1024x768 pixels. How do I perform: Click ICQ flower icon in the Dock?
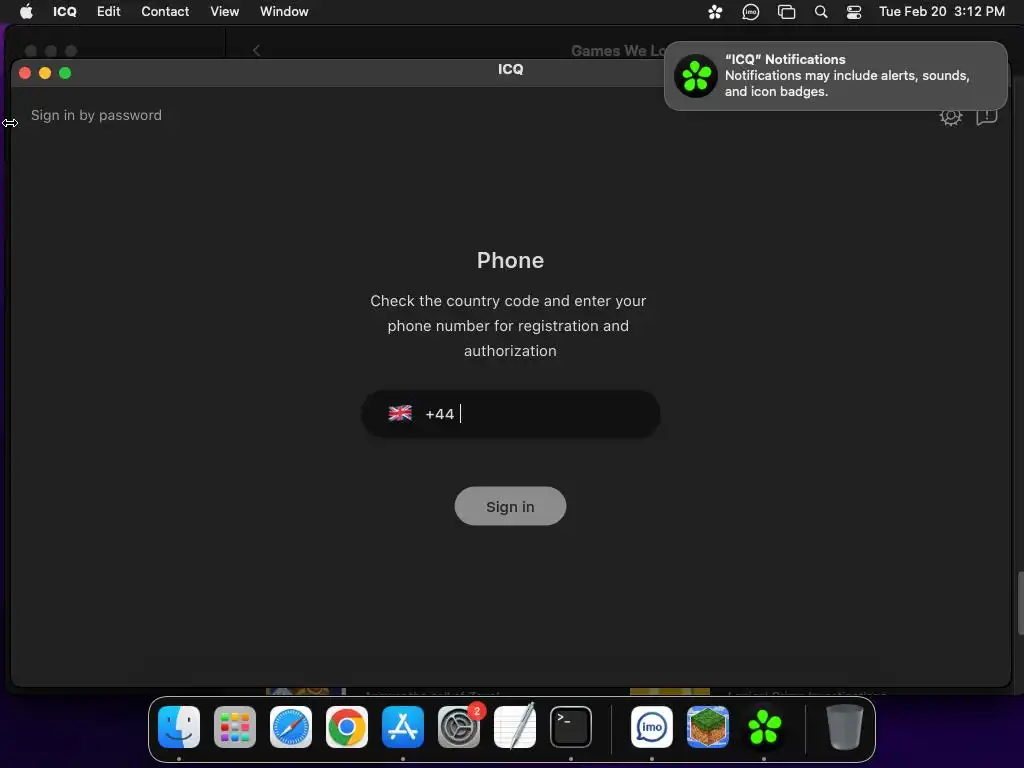(x=764, y=727)
